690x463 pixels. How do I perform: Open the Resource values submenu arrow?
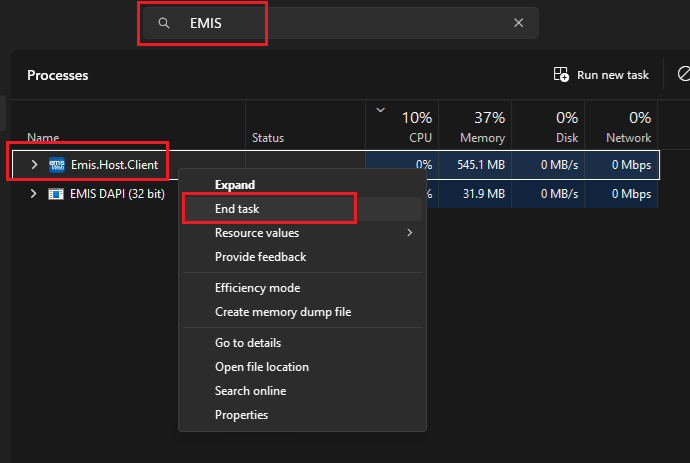[x=409, y=233]
